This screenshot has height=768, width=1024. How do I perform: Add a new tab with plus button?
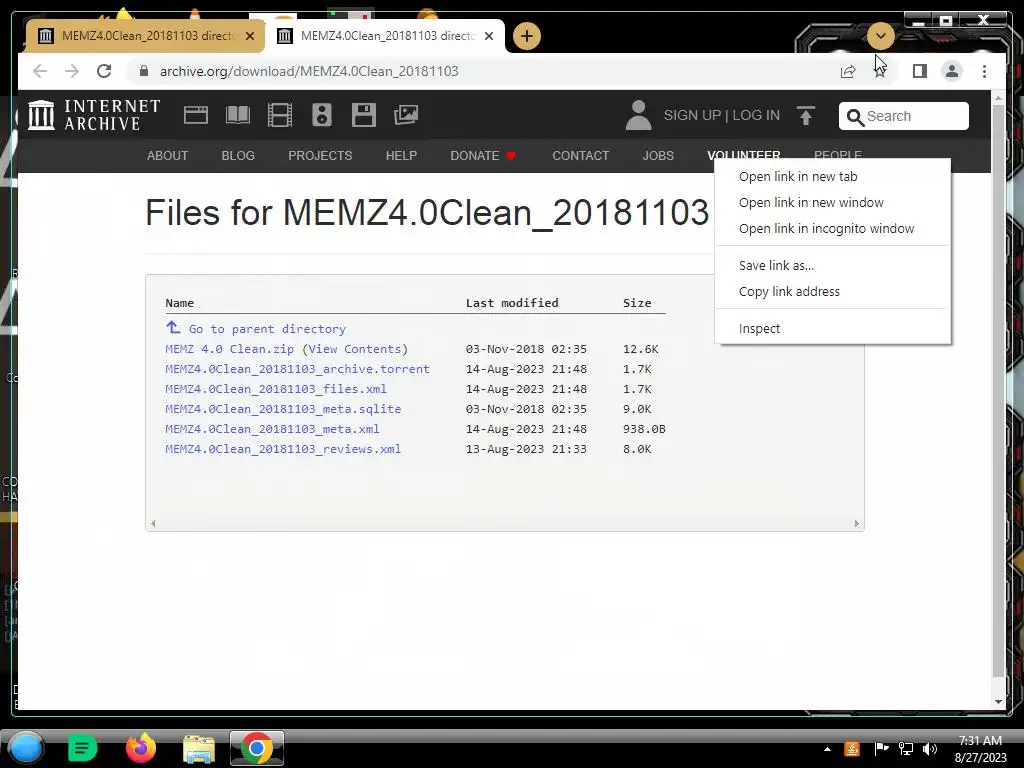point(527,36)
